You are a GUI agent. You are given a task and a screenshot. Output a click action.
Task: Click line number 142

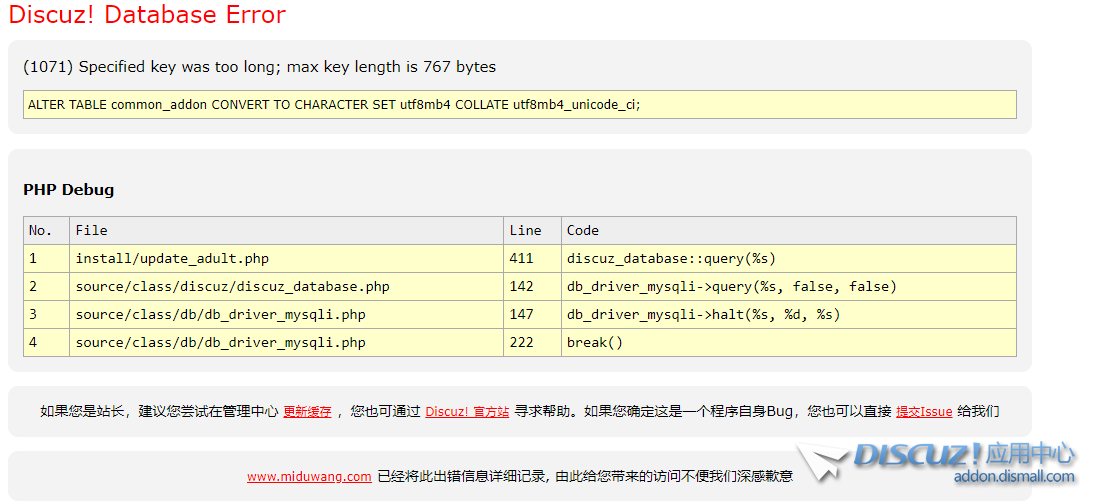point(533,287)
